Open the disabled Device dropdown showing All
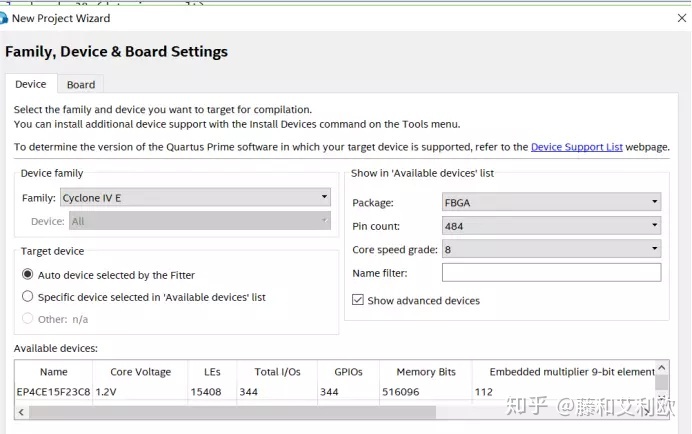This screenshot has width=692, height=434. [199, 221]
